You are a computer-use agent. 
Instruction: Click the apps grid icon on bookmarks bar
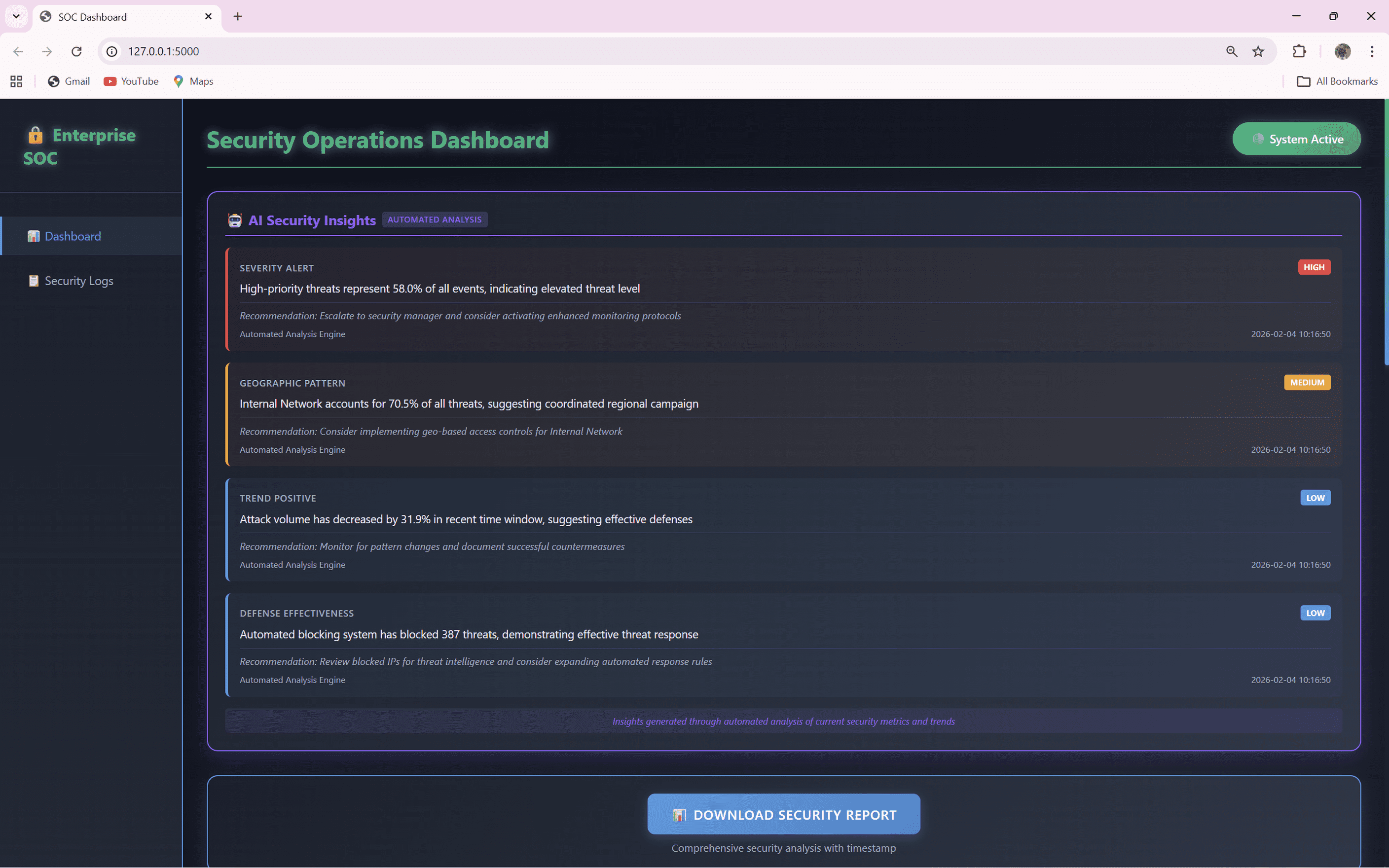tap(15, 81)
